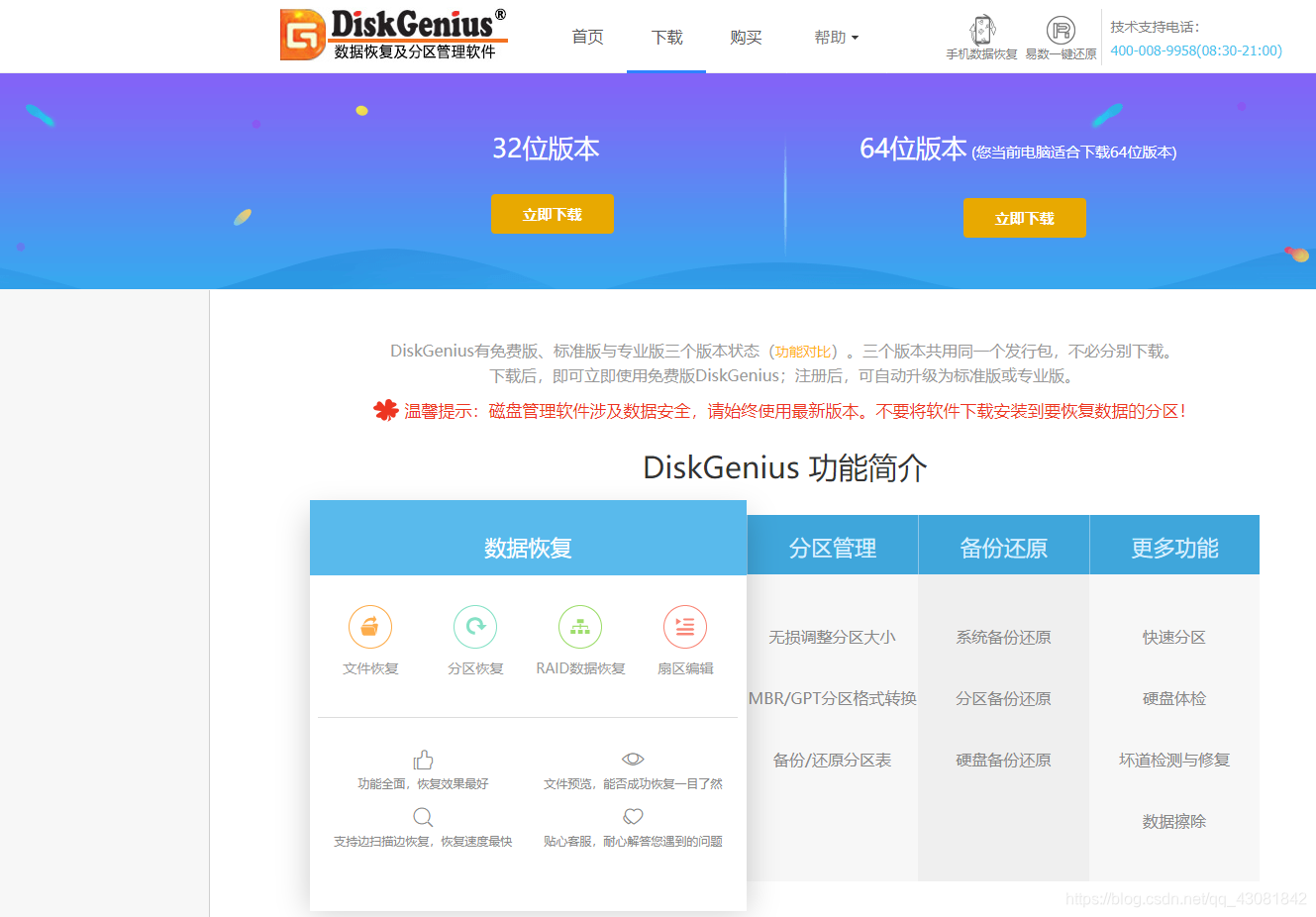Viewport: 1316px width, 917px height.
Task: Switch to the 分区管理 tab
Action: click(833, 545)
